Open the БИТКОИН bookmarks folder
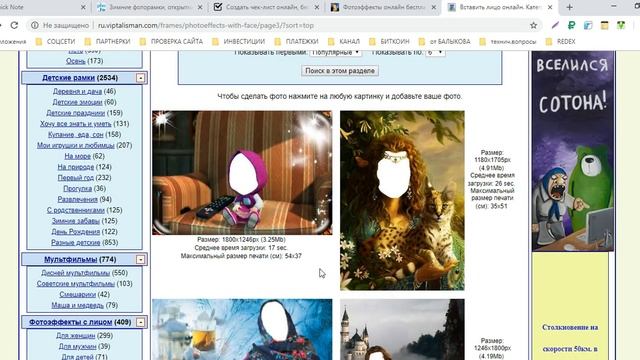 [389, 41]
